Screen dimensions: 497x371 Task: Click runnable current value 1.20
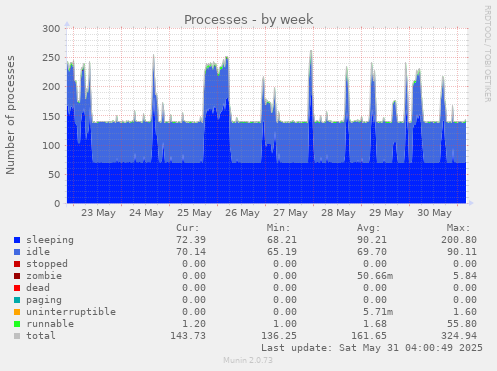click(194, 324)
